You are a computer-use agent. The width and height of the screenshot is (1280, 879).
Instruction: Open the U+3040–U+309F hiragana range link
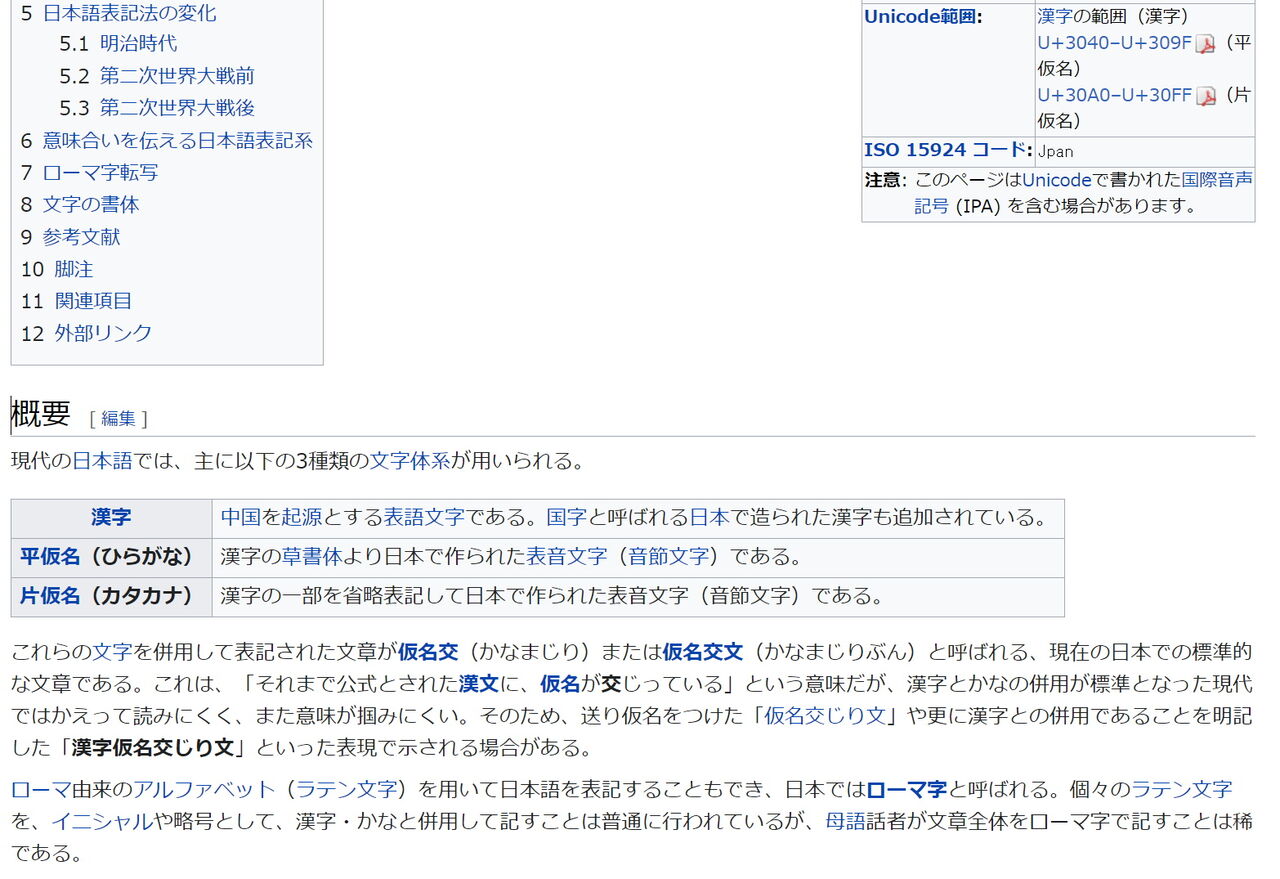click(x=1114, y=43)
